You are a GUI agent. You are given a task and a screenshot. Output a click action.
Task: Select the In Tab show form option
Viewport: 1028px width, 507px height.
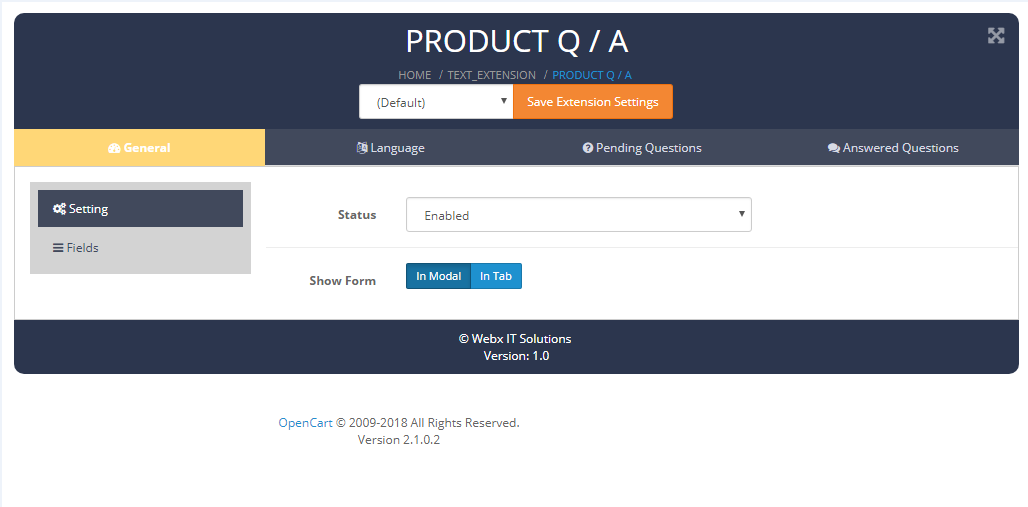point(496,276)
